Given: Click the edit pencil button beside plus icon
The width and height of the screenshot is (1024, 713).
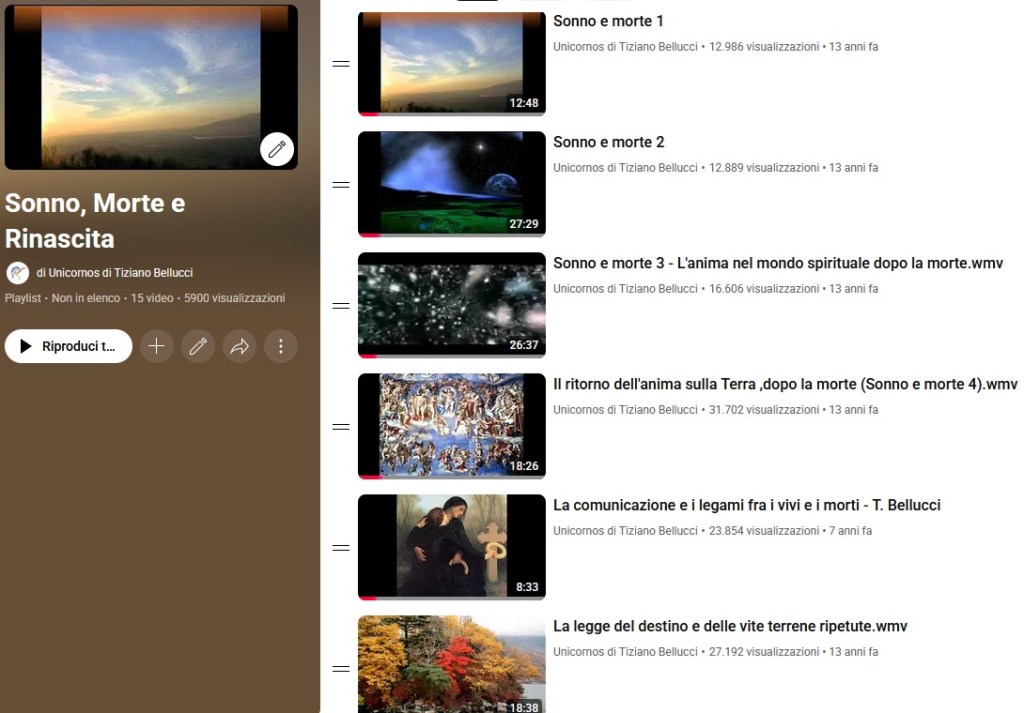Looking at the screenshot, I should [198, 346].
